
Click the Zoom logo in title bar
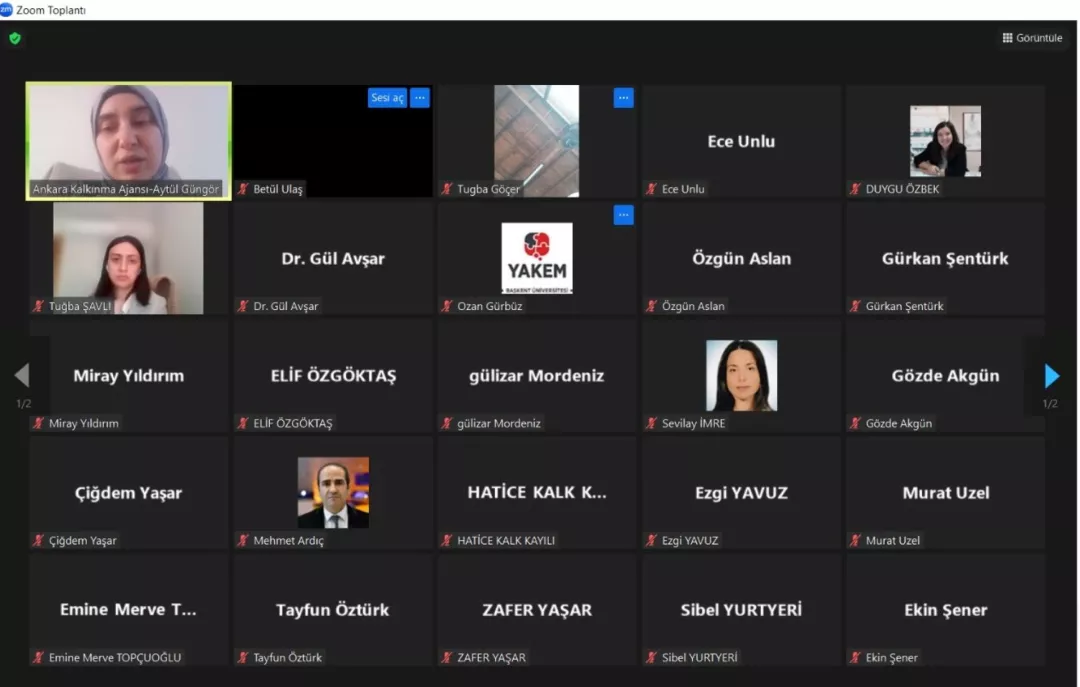point(7,10)
